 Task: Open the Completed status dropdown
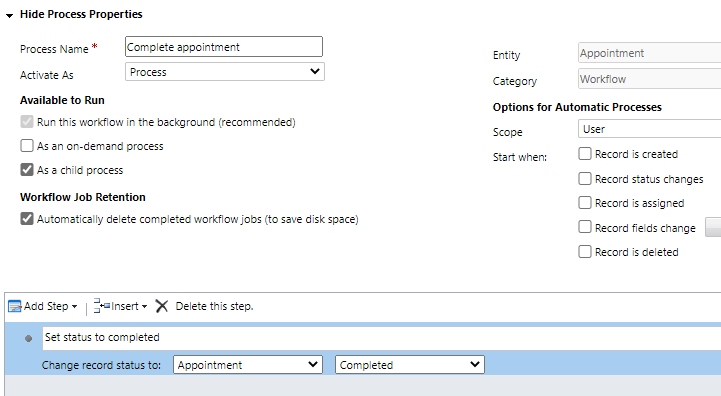(410, 365)
